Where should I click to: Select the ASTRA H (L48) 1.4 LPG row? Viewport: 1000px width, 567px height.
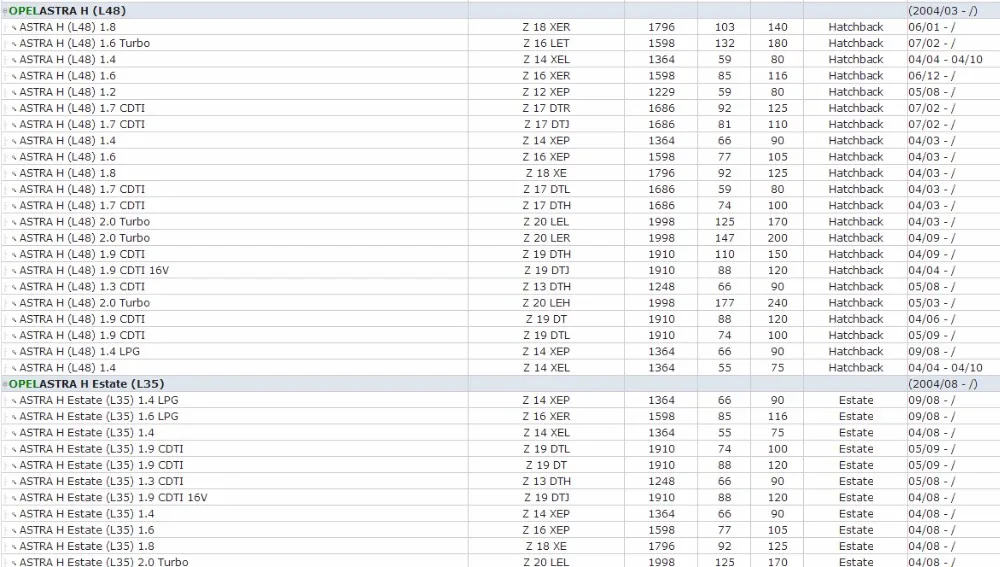click(500, 351)
